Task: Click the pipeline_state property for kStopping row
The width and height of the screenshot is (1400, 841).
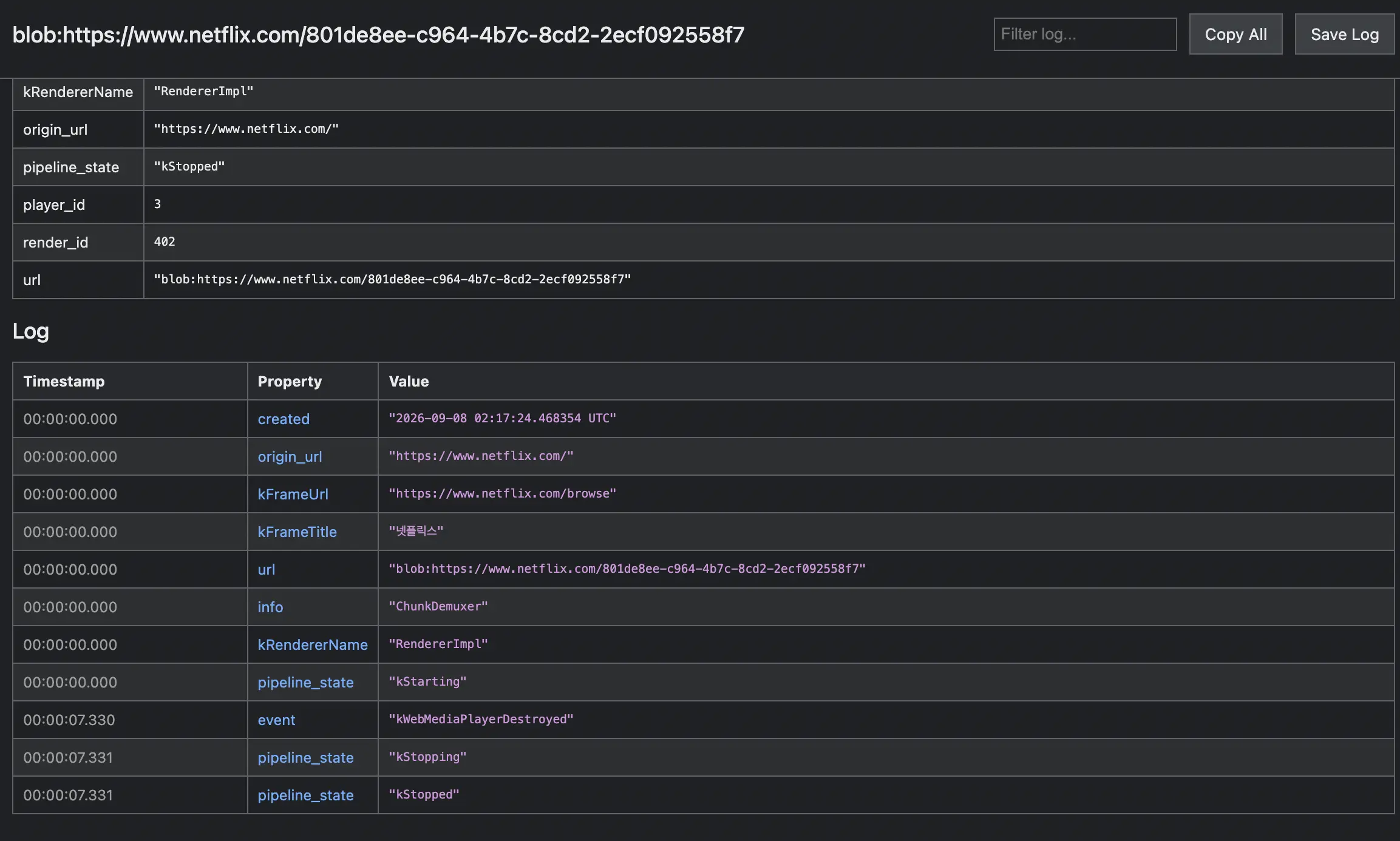Action: [x=305, y=757]
